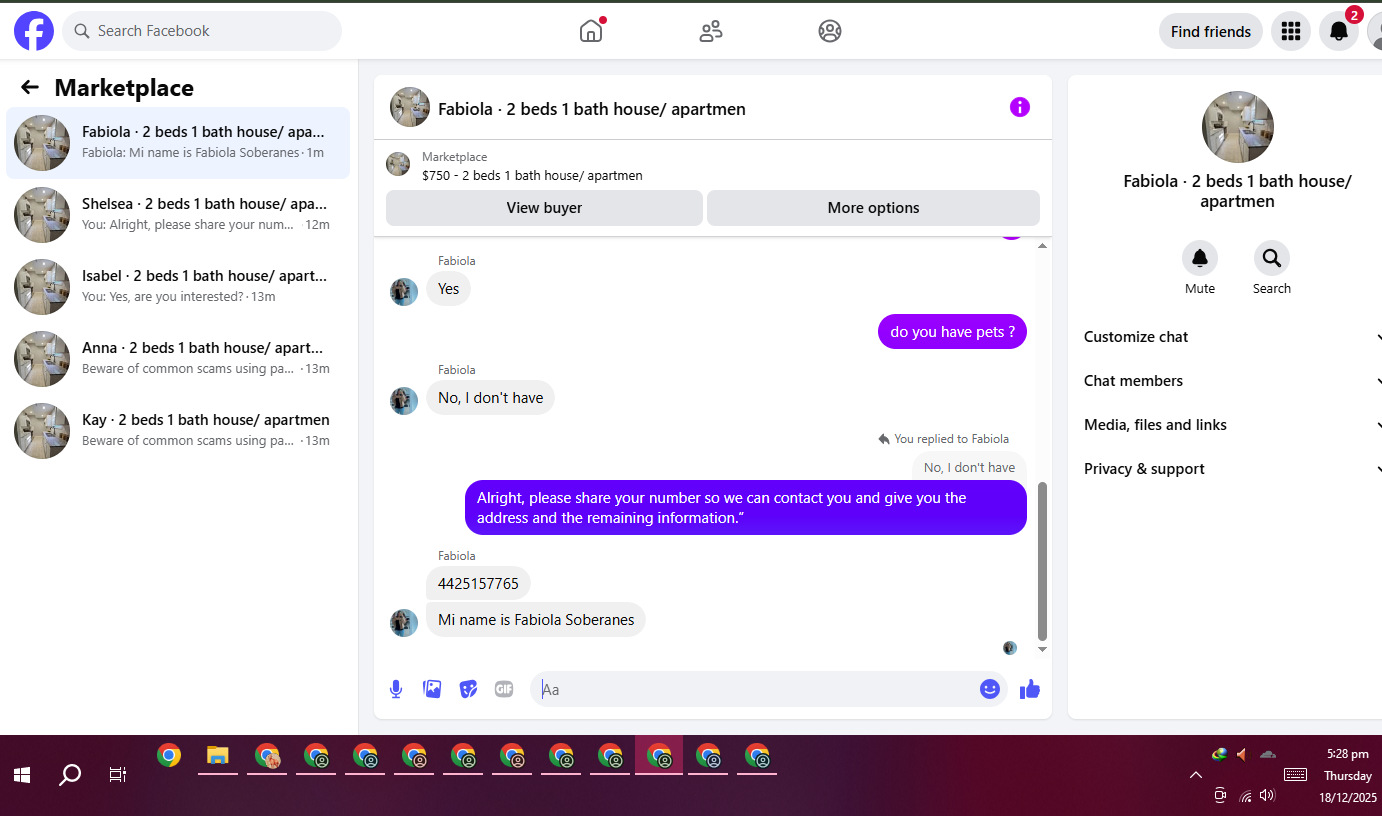Image resolution: width=1382 pixels, height=816 pixels.
Task: Open the nine-dot Menu grid
Action: coord(1291,31)
